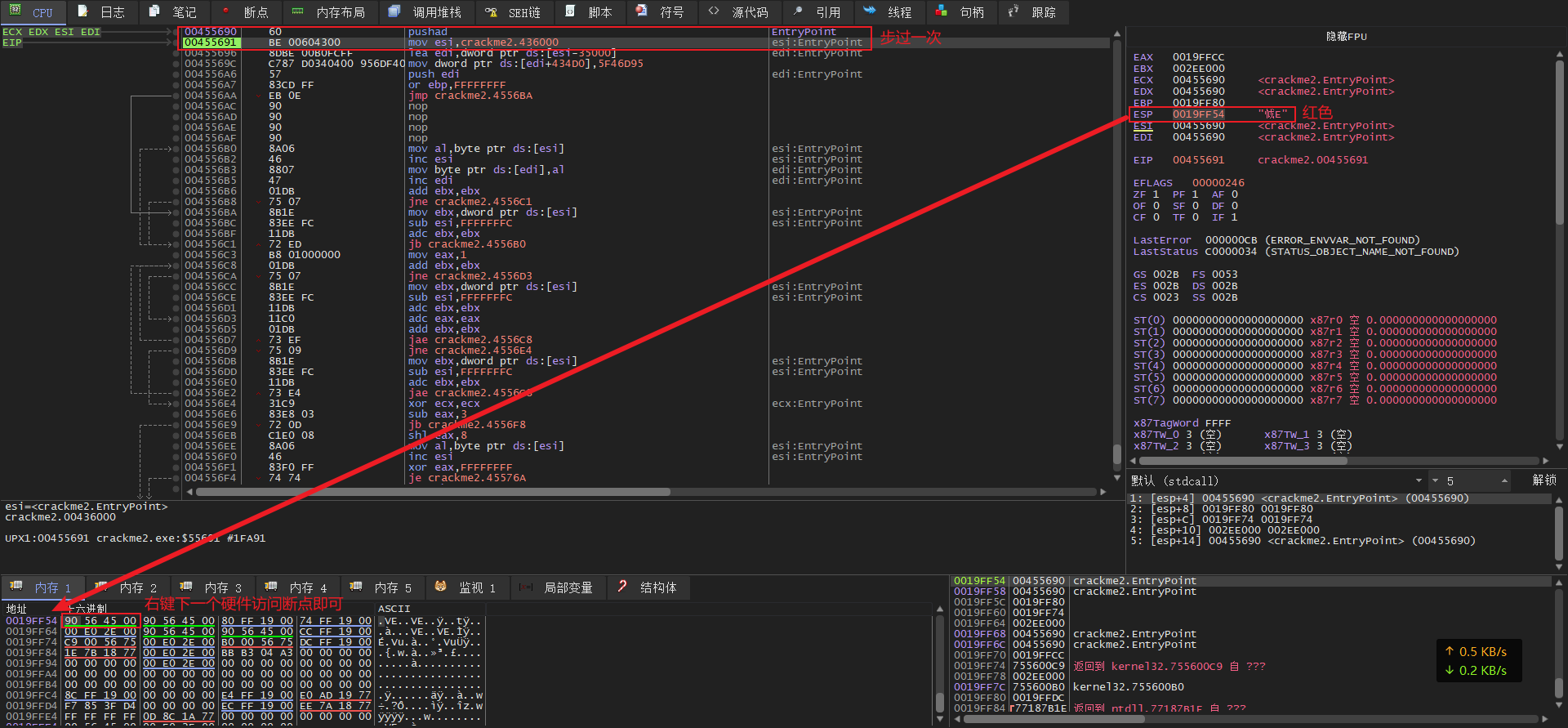Click disassembly horizontal scrollbar right arrow
Image resolution: width=1568 pixels, height=728 pixels.
pyautogui.click(x=1102, y=492)
